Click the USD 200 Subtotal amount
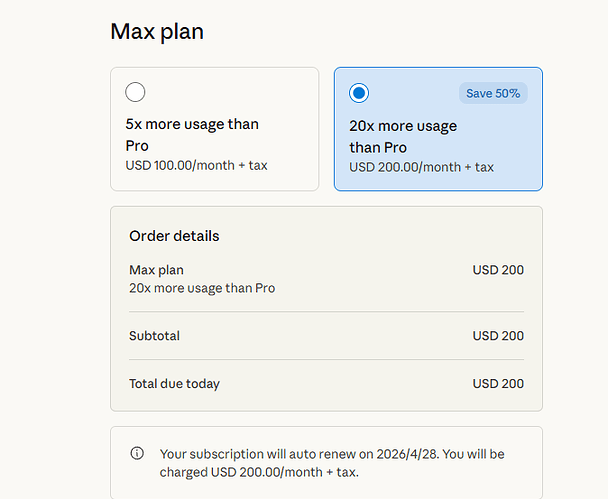 pyautogui.click(x=498, y=336)
